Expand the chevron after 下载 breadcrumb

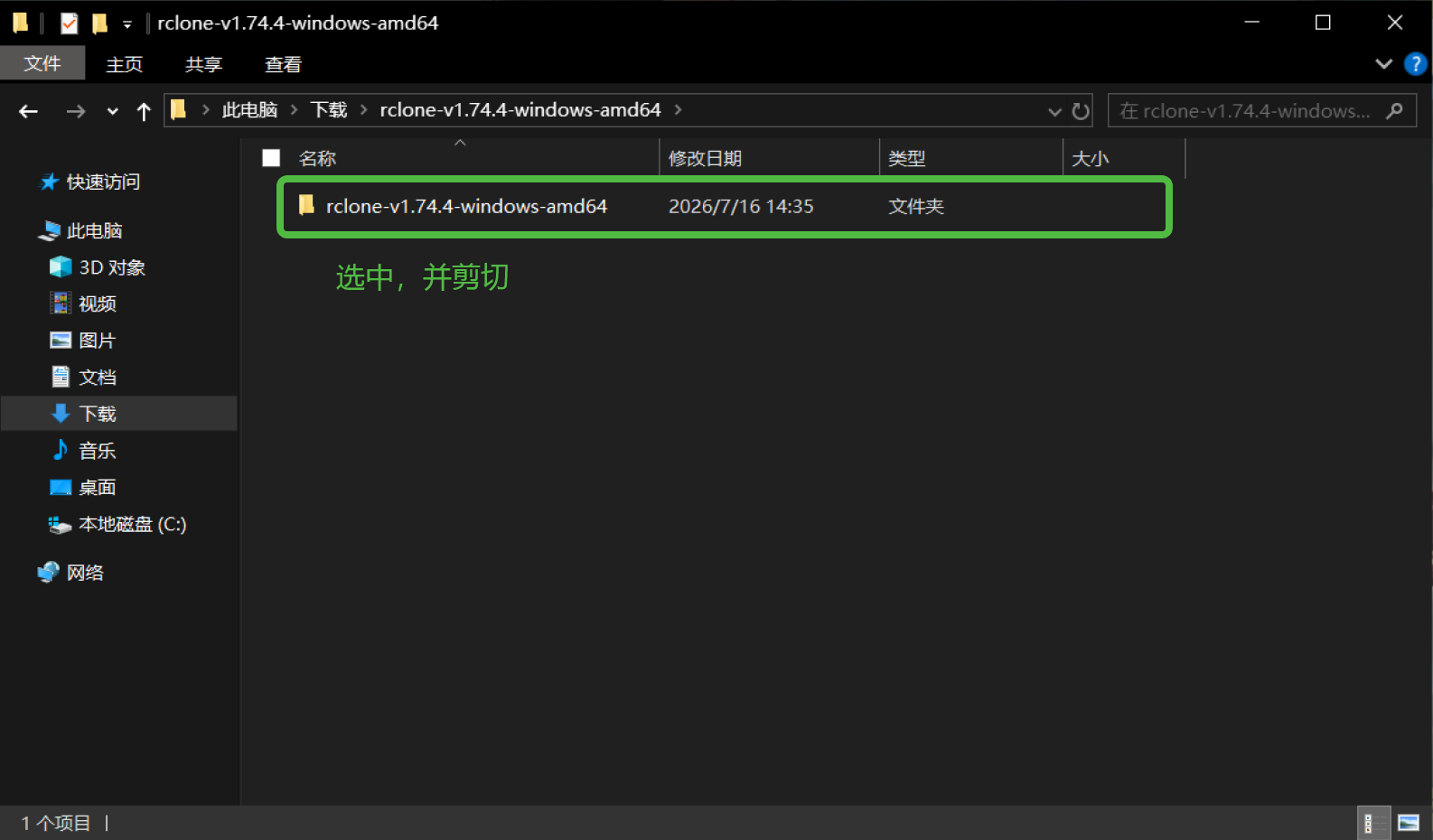point(364,110)
